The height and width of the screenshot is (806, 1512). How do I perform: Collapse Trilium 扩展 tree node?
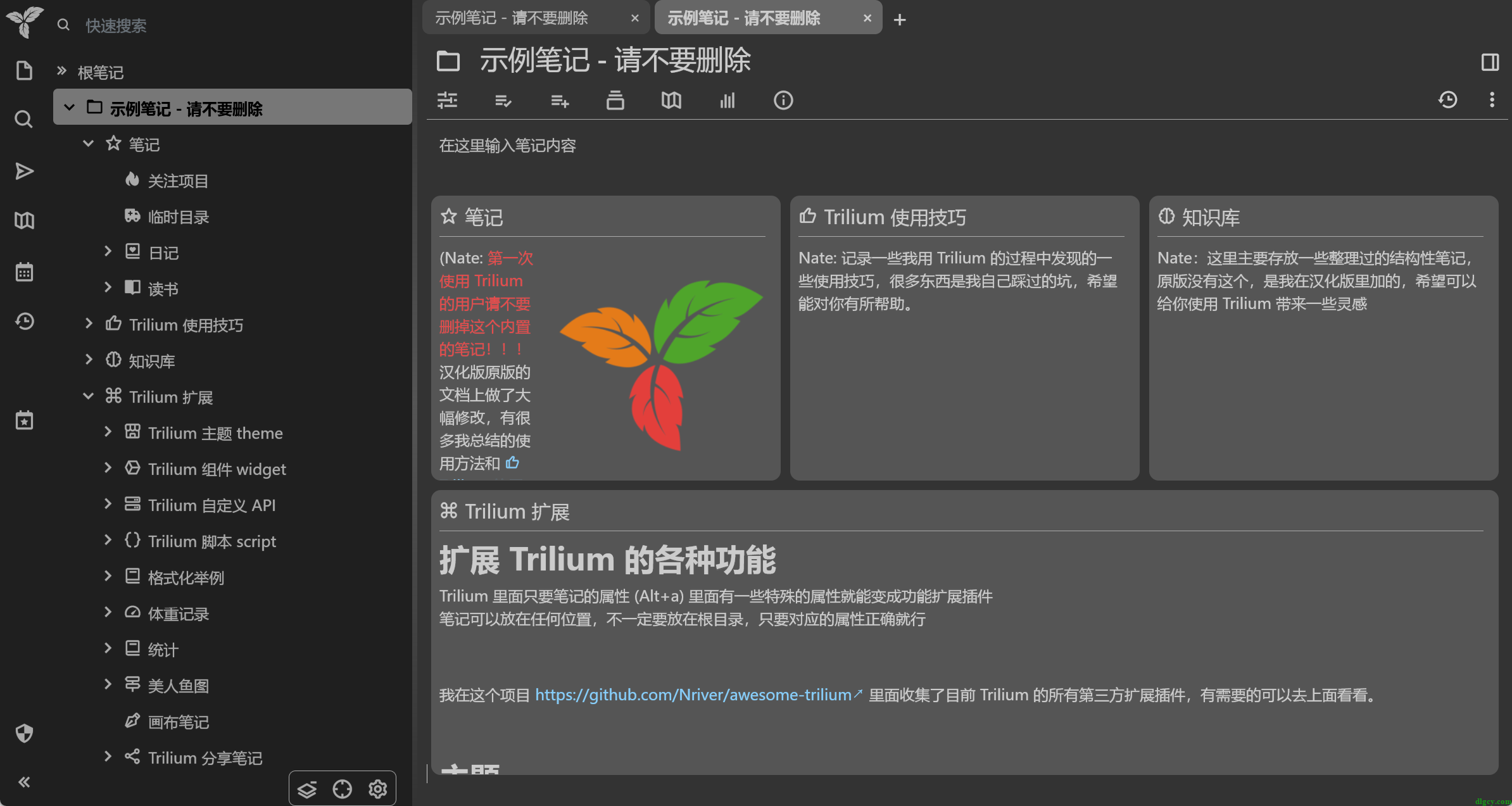tap(89, 396)
